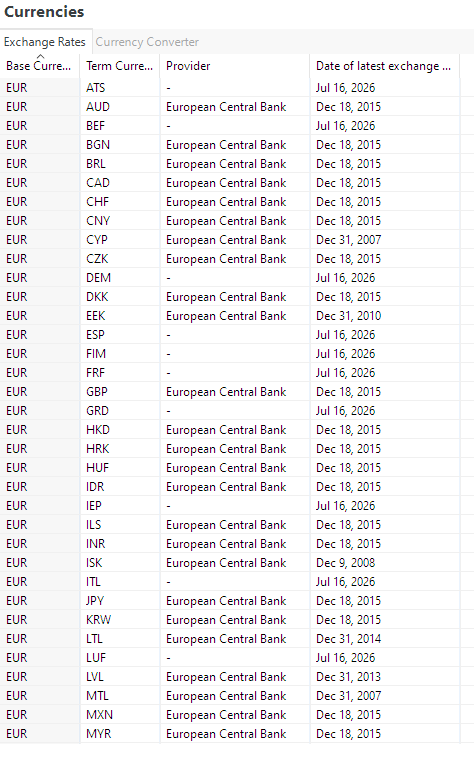Select the EUR to ATS row

(x=230, y=88)
